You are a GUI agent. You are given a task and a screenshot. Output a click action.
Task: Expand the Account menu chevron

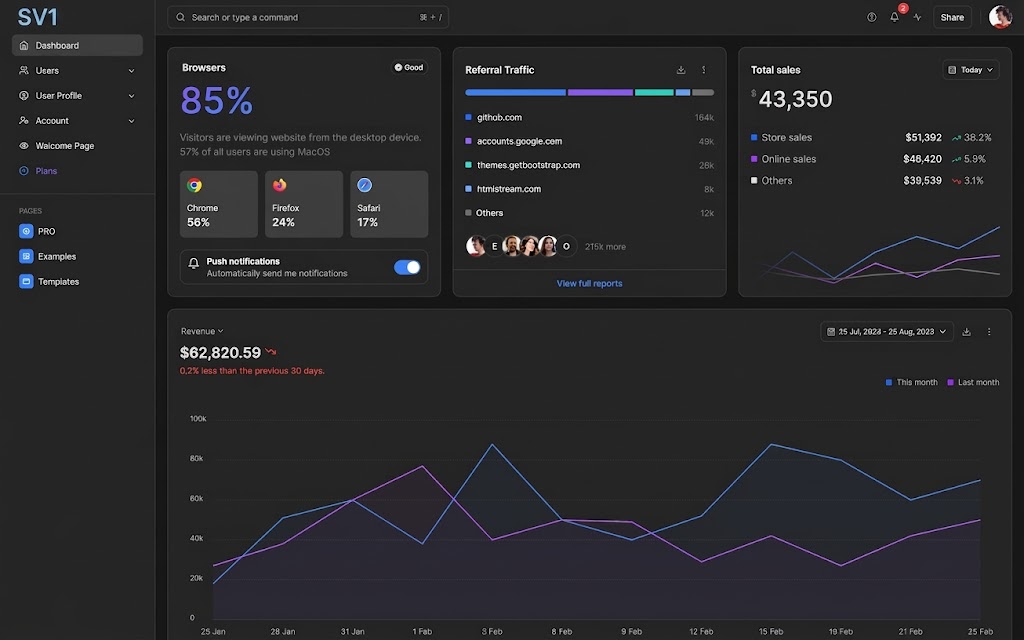tap(131, 121)
